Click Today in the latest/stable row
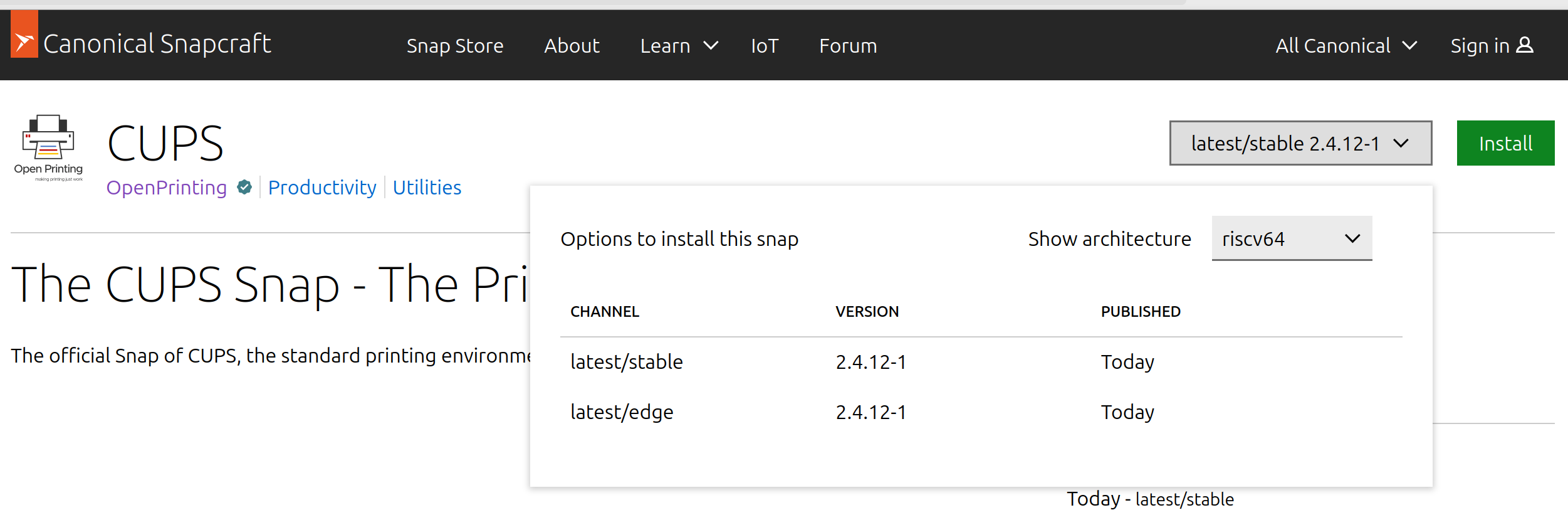Image resolution: width=1568 pixels, height=510 pixels. tap(1127, 362)
